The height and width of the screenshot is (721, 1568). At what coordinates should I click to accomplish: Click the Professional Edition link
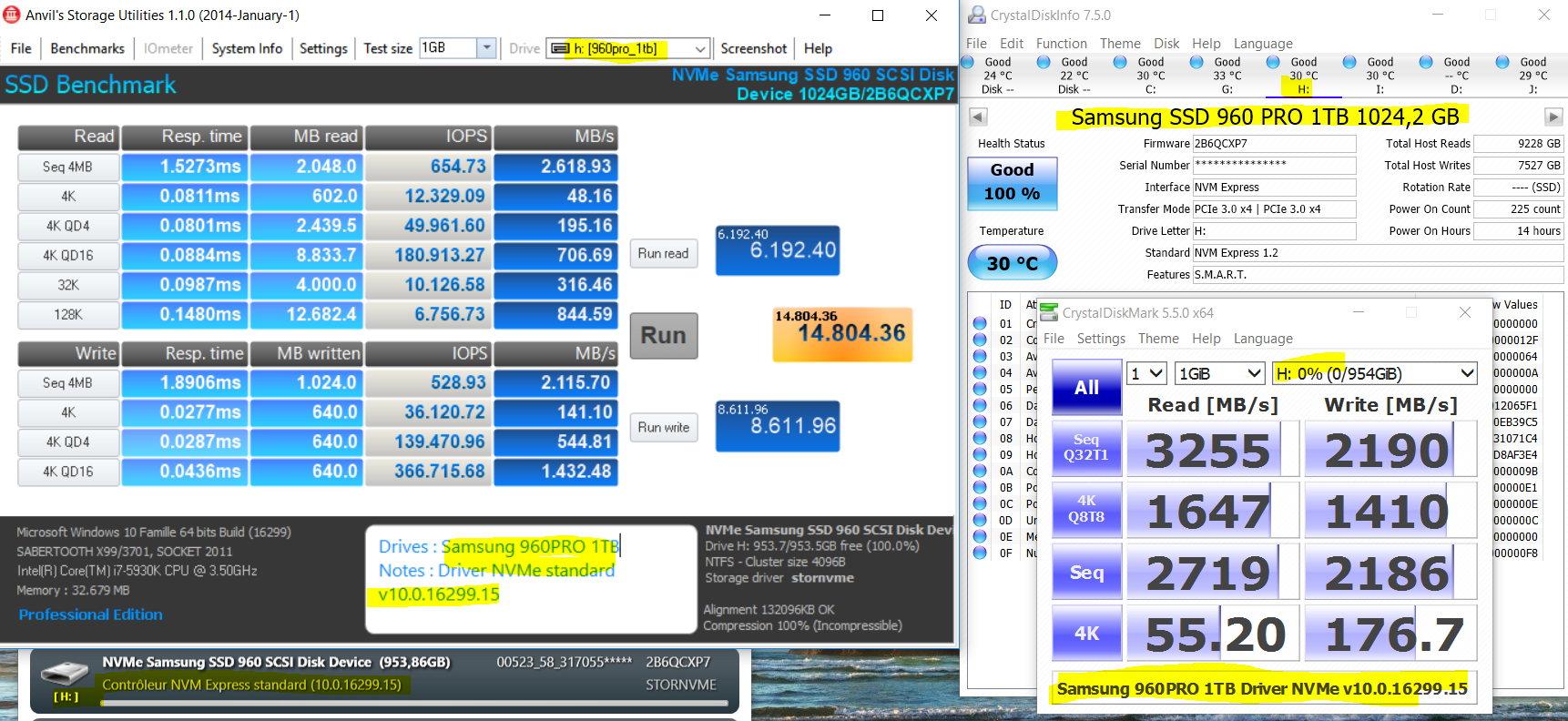click(90, 614)
